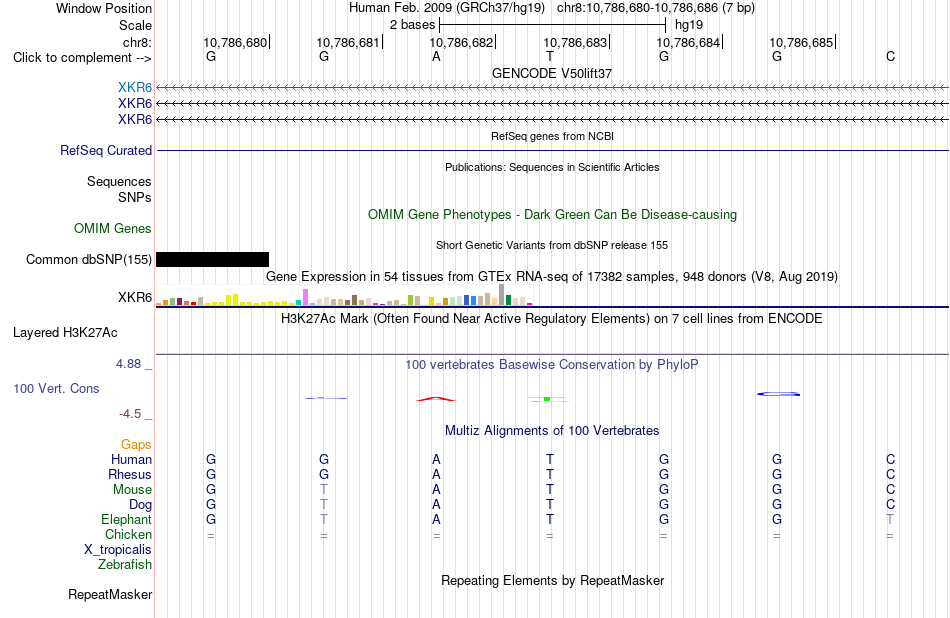Click the chr8:10,786,680-10,786,686 (7 bp) position text
950x618 pixels.
(656, 8)
